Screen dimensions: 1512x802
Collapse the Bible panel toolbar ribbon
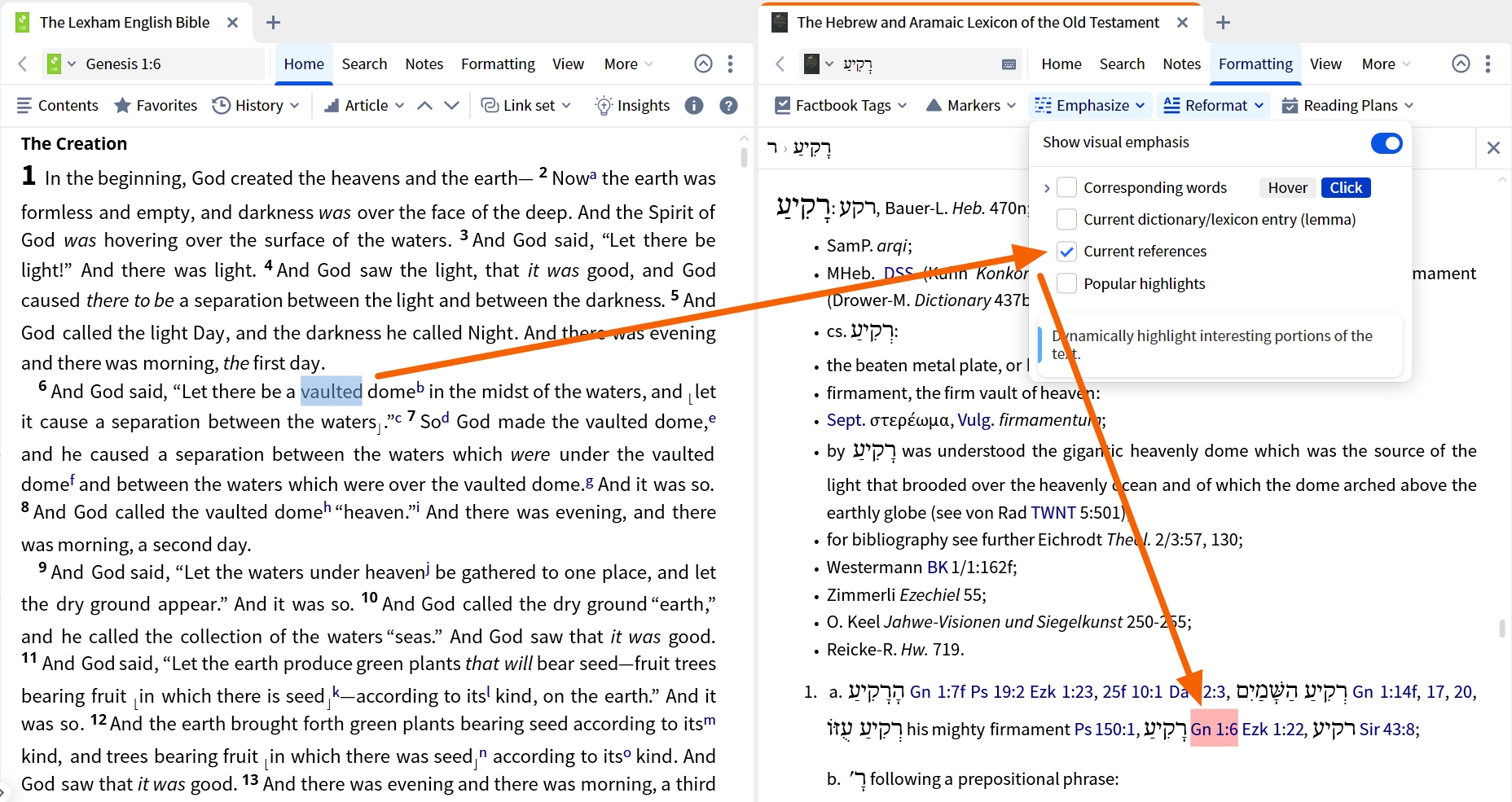(703, 64)
